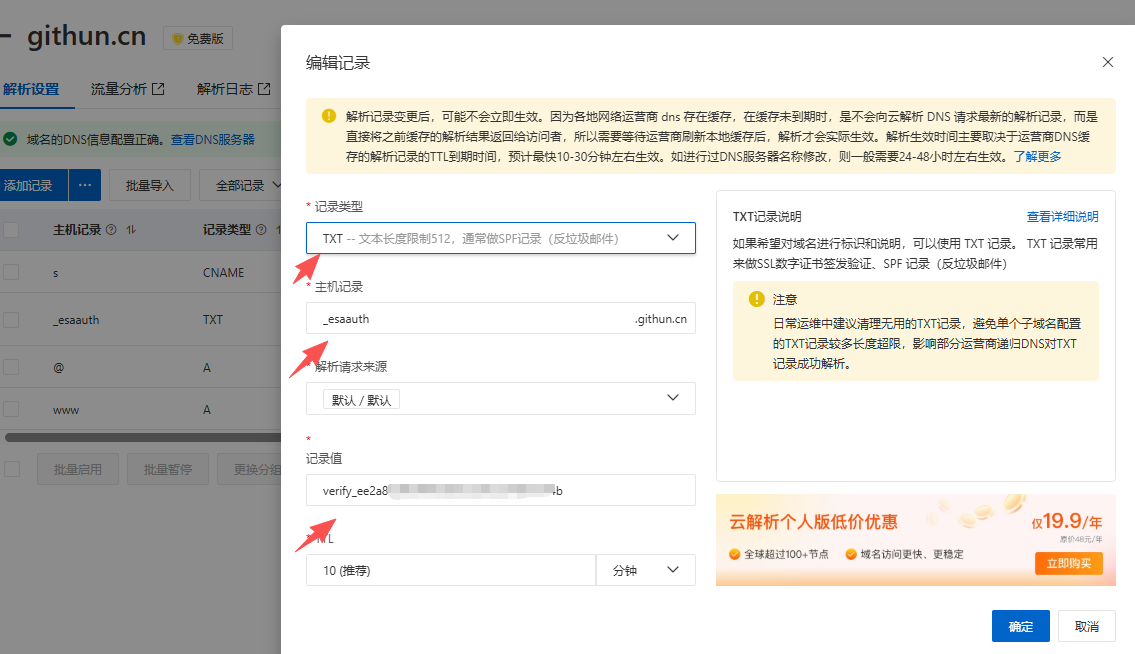
Task: Select the checkbox for the _esaauth row
Action: pyautogui.click(x=11, y=320)
